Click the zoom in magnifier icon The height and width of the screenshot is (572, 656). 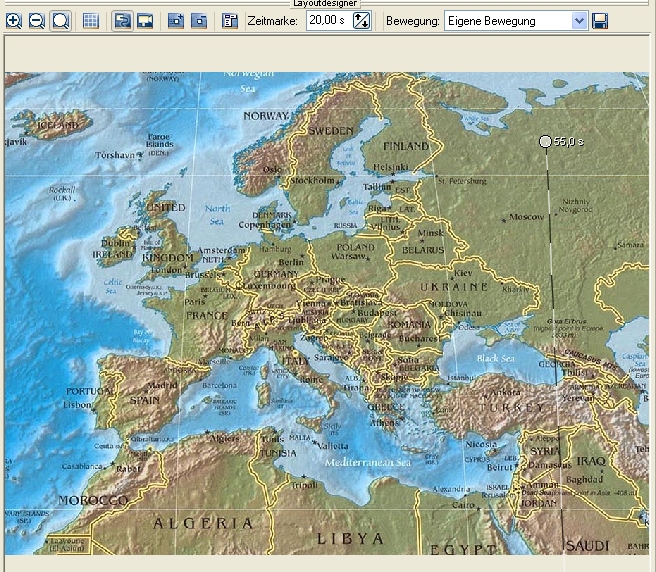(x=14, y=21)
